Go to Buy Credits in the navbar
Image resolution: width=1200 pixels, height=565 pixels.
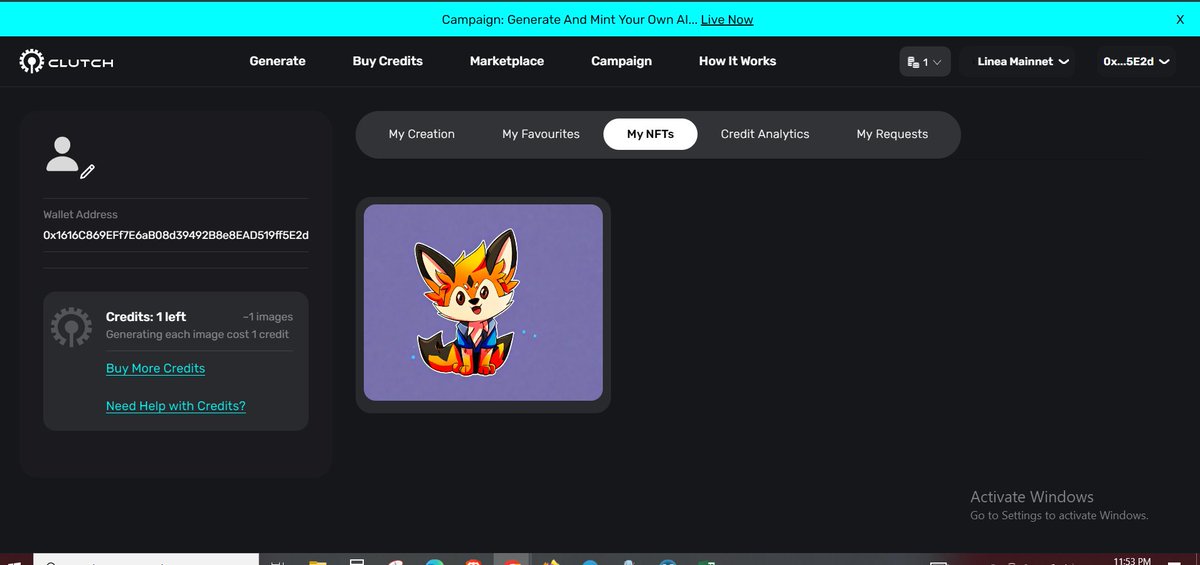pyautogui.click(x=387, y=61)
